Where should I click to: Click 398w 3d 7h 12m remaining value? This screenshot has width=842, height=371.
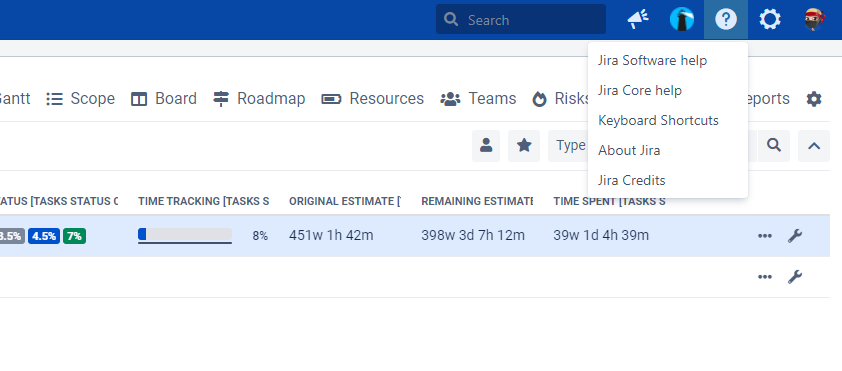[473, 236]
